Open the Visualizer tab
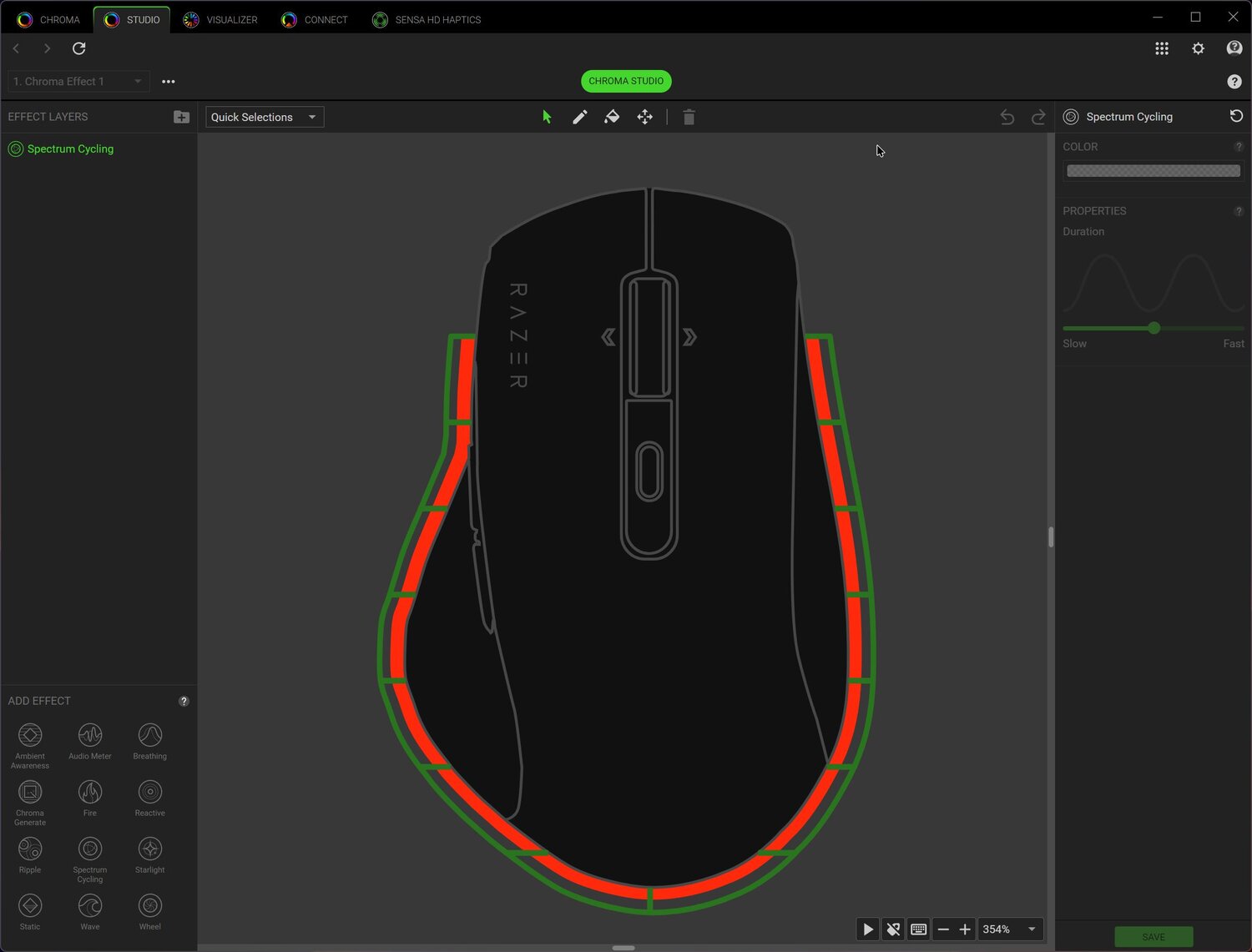Viewport: 1252px width, 952px height. coord(220,19)
